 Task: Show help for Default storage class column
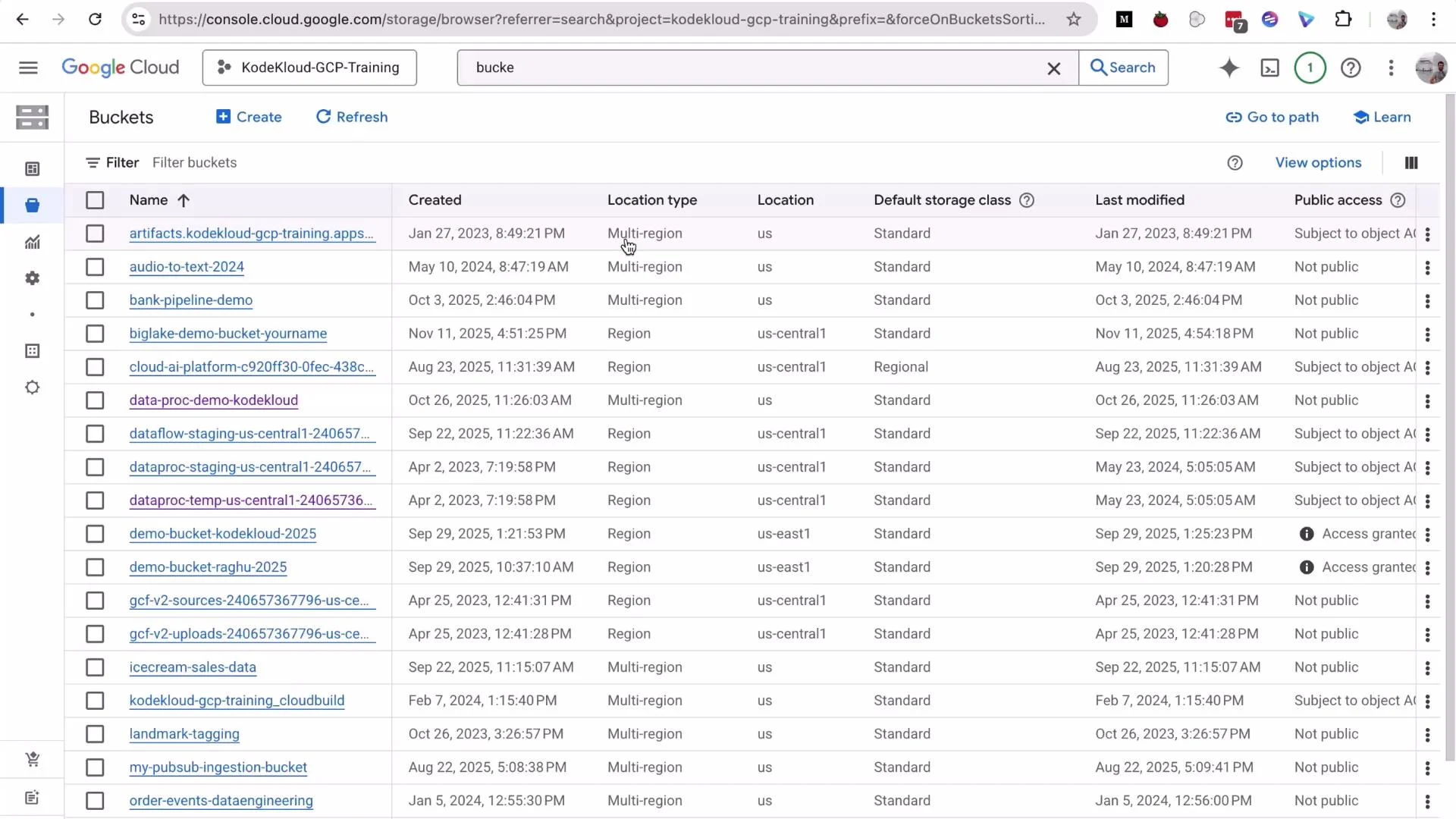[x=1027, y=200]
